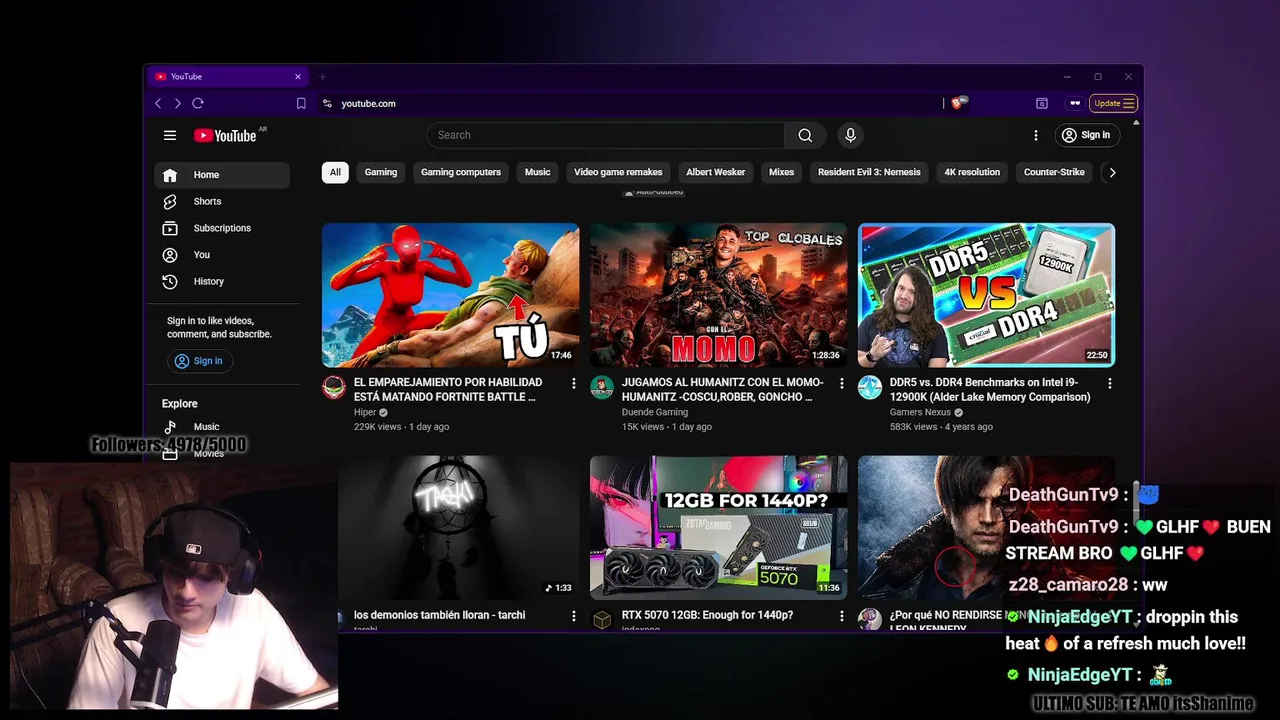Open options for DDR5 vs DDR4 video
This screenshot has height=720, width=1280.
pos(1109,383)
